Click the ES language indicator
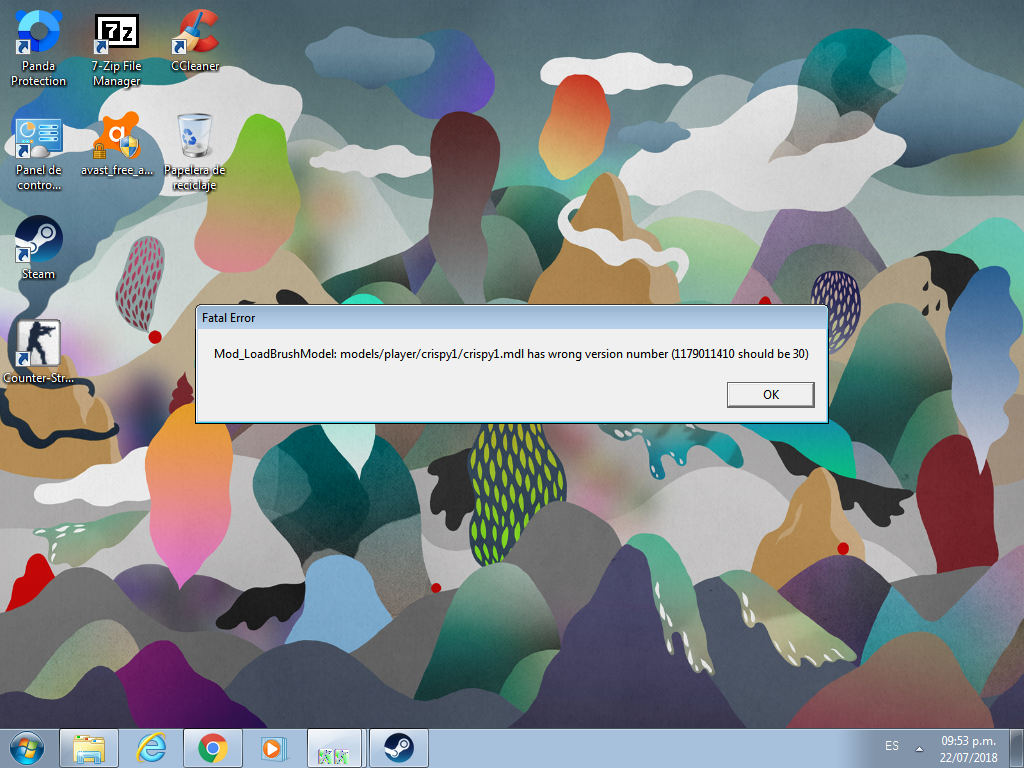Viewport: 1024px width, 768px height. (x=891, y=746)
